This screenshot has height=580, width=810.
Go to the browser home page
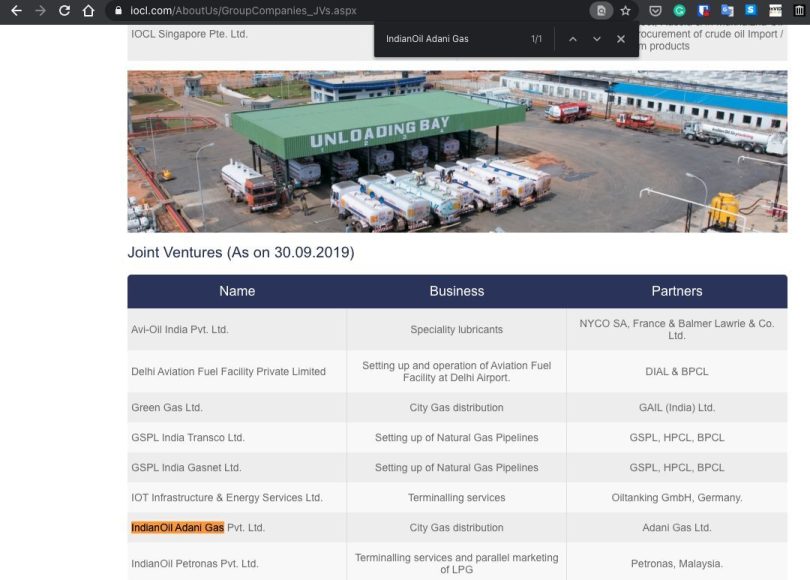click(x=89, y=11)
